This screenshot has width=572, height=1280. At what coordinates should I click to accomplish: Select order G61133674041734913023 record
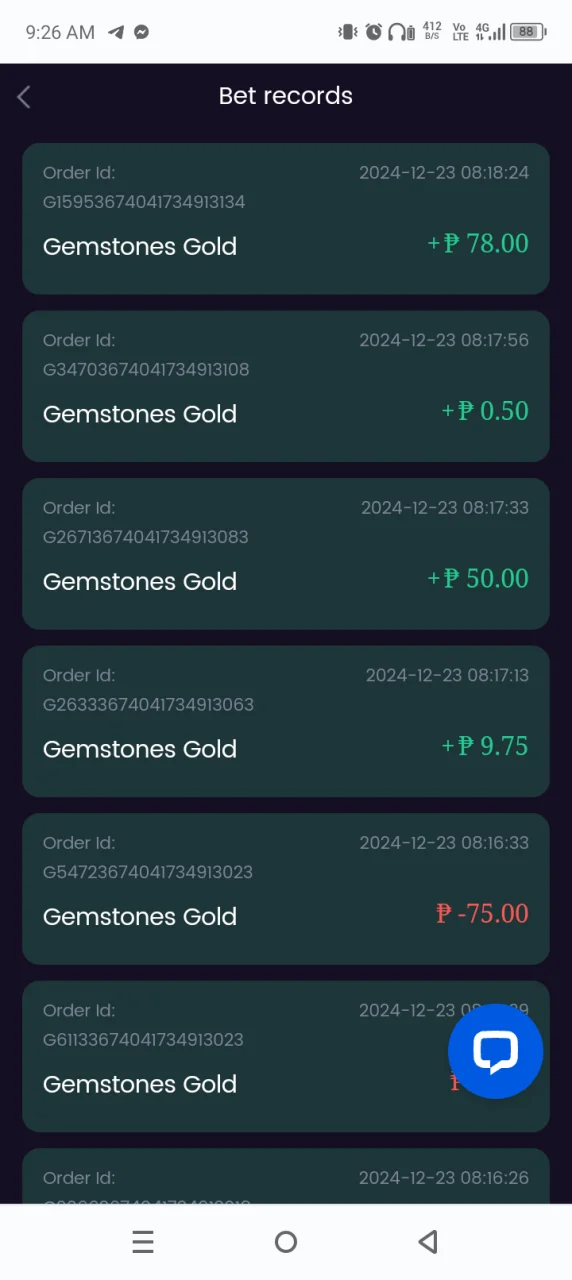pyautogui.click(x=286, y=1056)
